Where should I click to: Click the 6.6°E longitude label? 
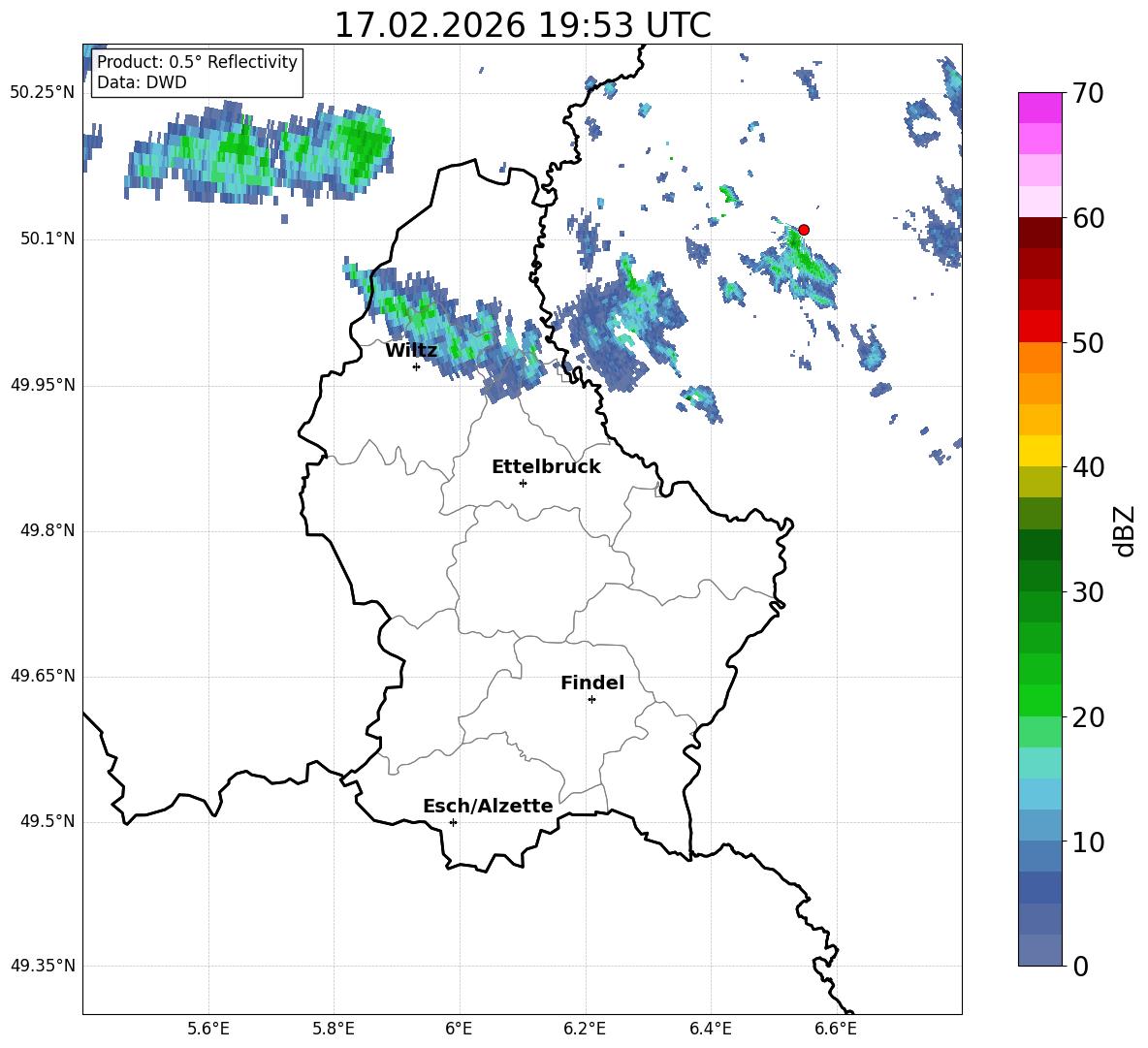coord(836,1029)
